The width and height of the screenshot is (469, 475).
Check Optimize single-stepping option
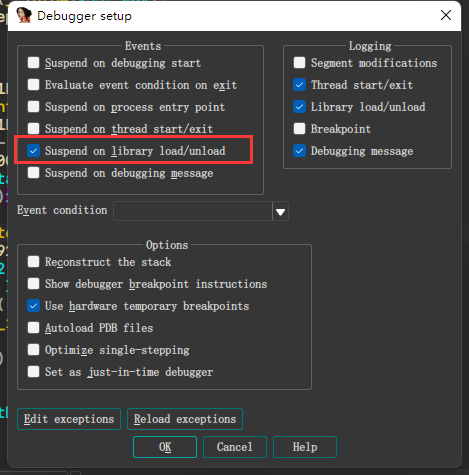[x=33, y=349]
